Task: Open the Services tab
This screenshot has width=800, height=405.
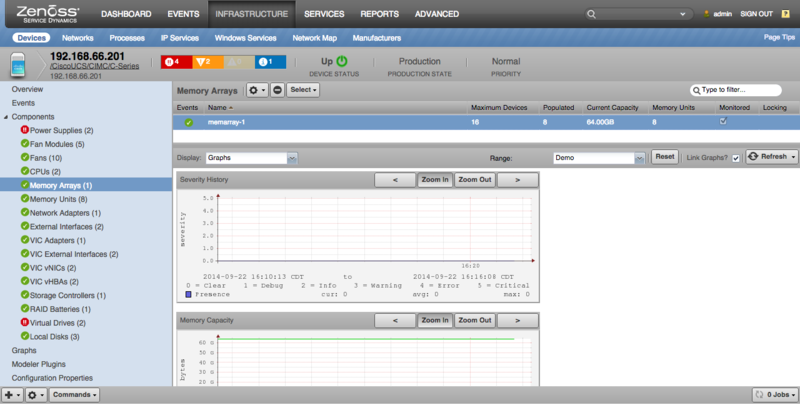Action: 324,14
